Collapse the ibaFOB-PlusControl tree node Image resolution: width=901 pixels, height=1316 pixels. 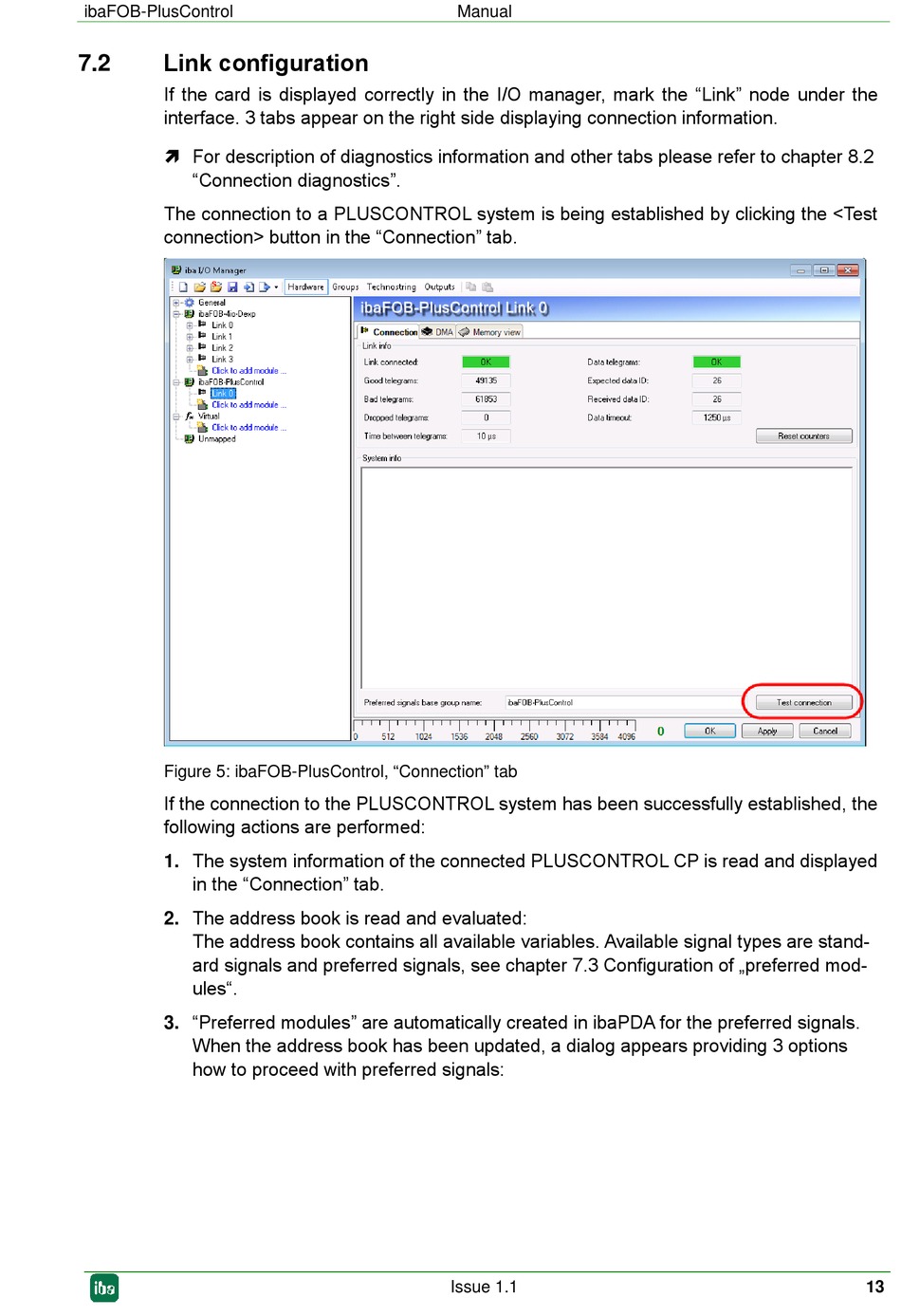(x=176, y=382)
